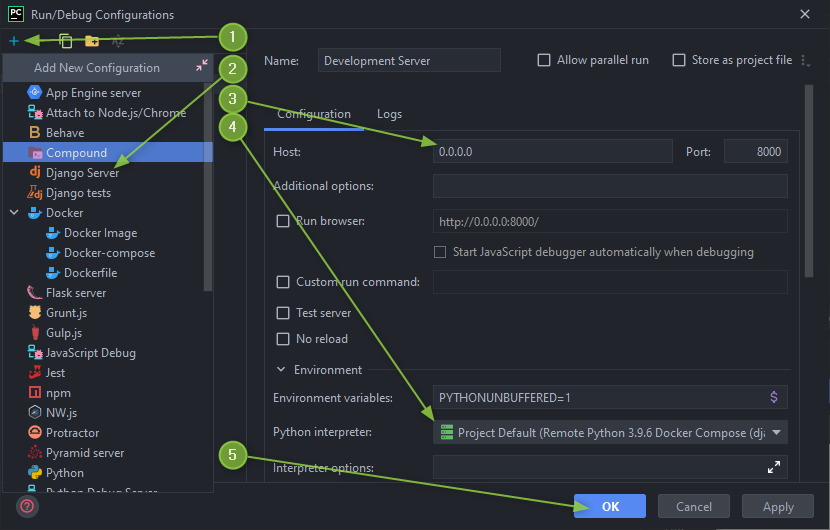Expand the Interpreter options field
This screenshot has width=830, height=530.
click(x=773, y=467)
